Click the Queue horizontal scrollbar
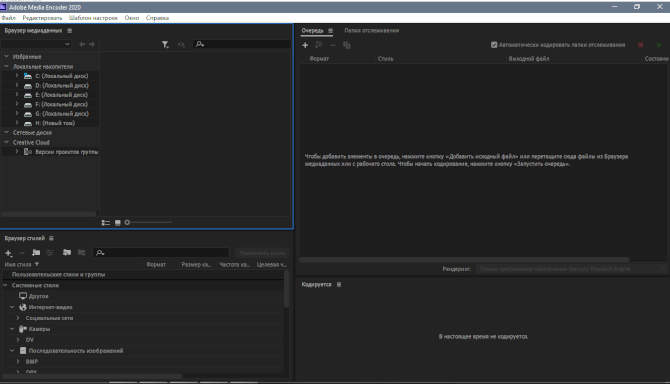670x384 pixels. tap(464, 259)
